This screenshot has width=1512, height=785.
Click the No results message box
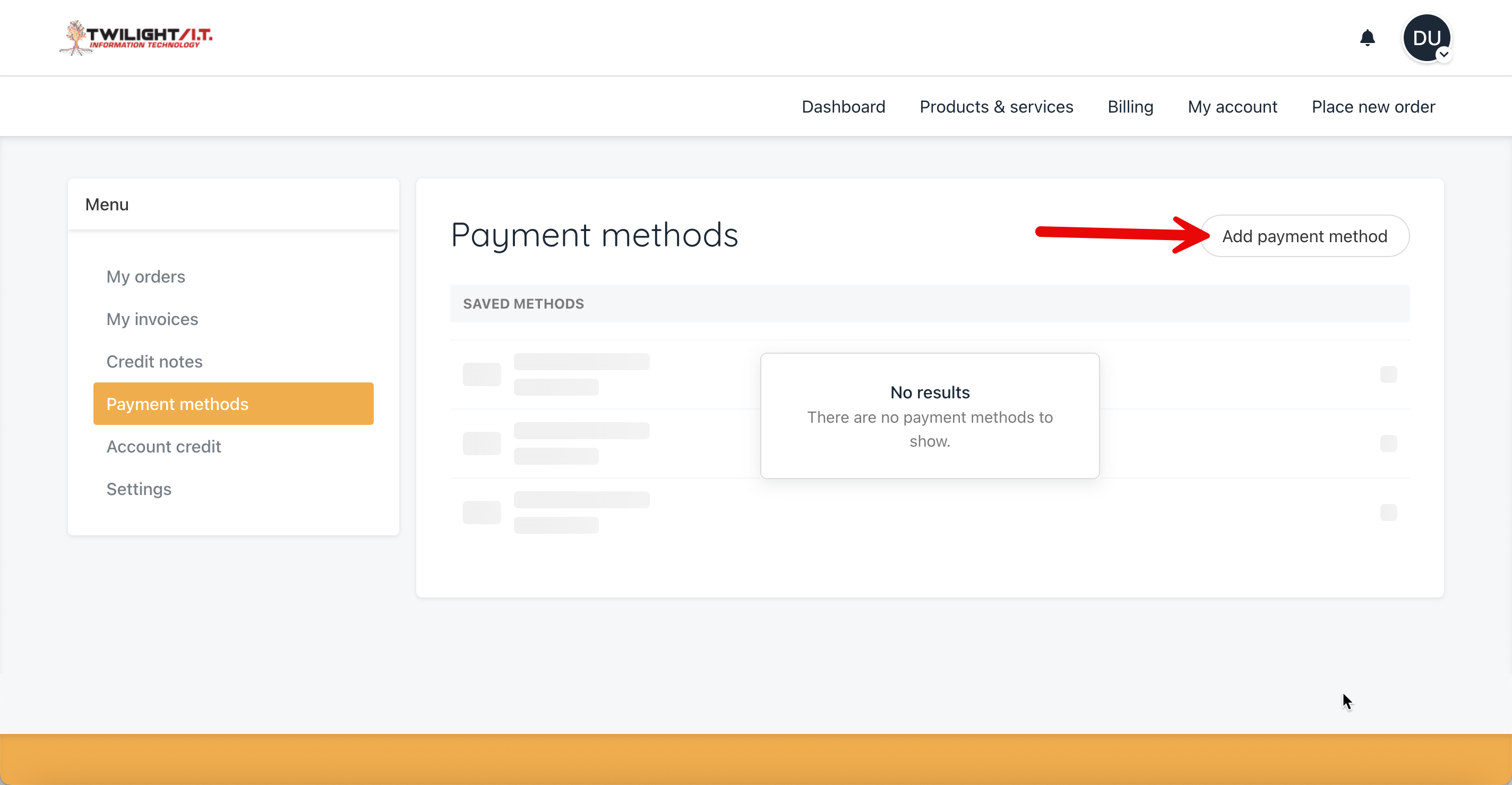(x=929, y=416)
